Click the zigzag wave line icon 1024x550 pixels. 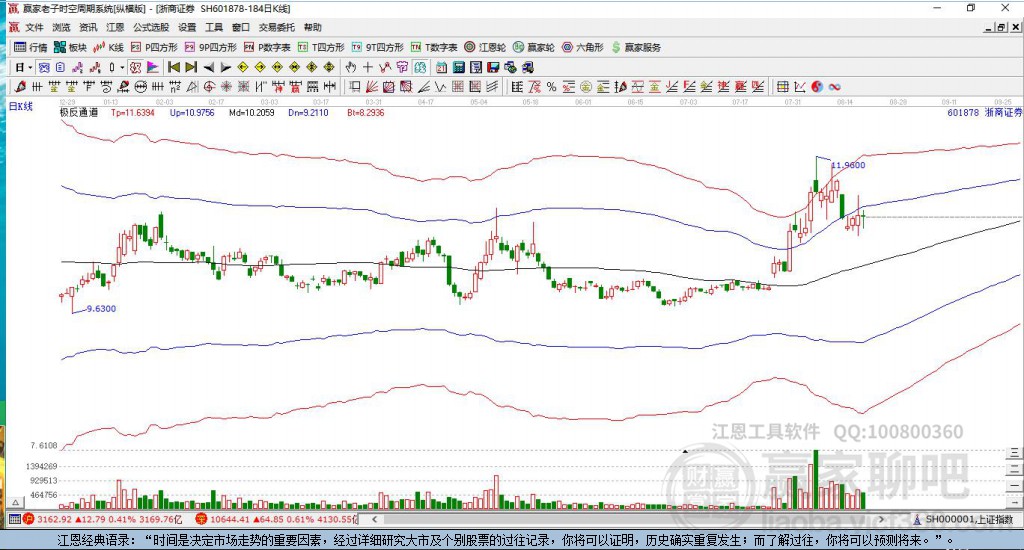point(441,87)
